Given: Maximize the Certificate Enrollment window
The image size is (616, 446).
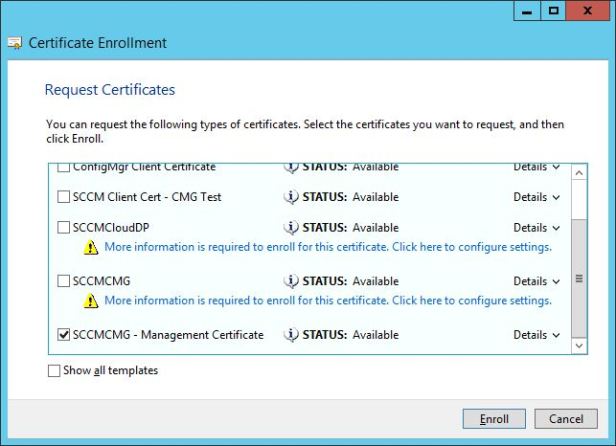Looking at the screenshot, I should [x=553, y=11].
